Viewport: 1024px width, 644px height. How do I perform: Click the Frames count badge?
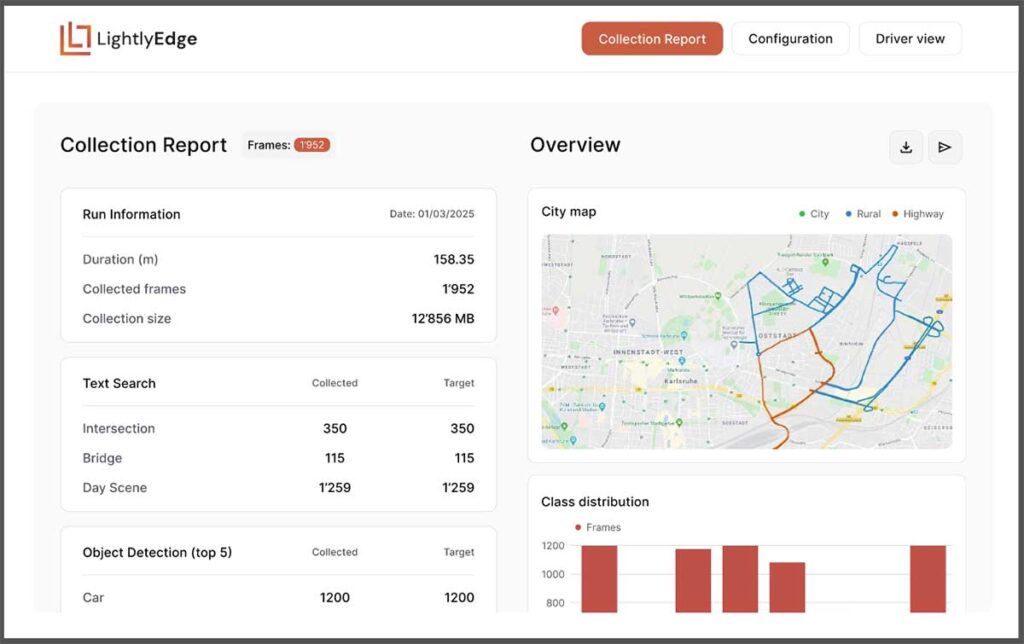click(x=311, y=145)
